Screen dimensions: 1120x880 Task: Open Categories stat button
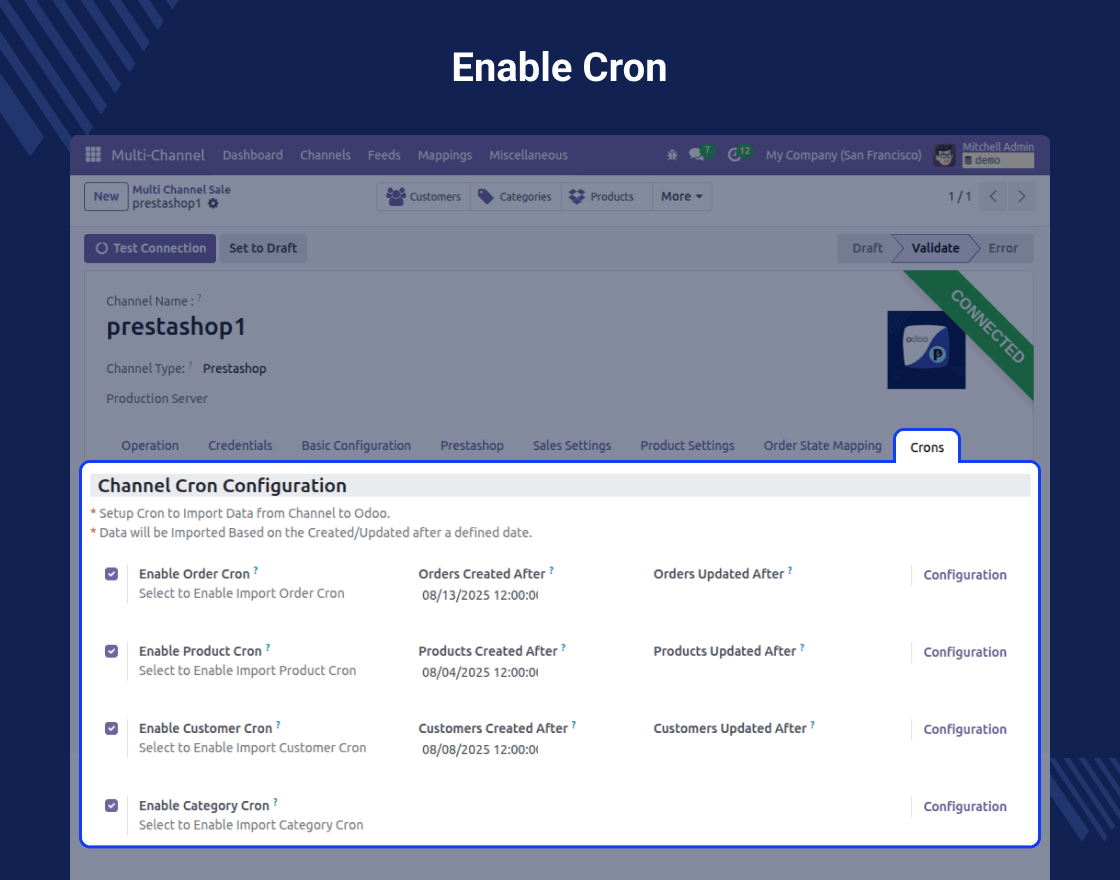tap(516, 196)
